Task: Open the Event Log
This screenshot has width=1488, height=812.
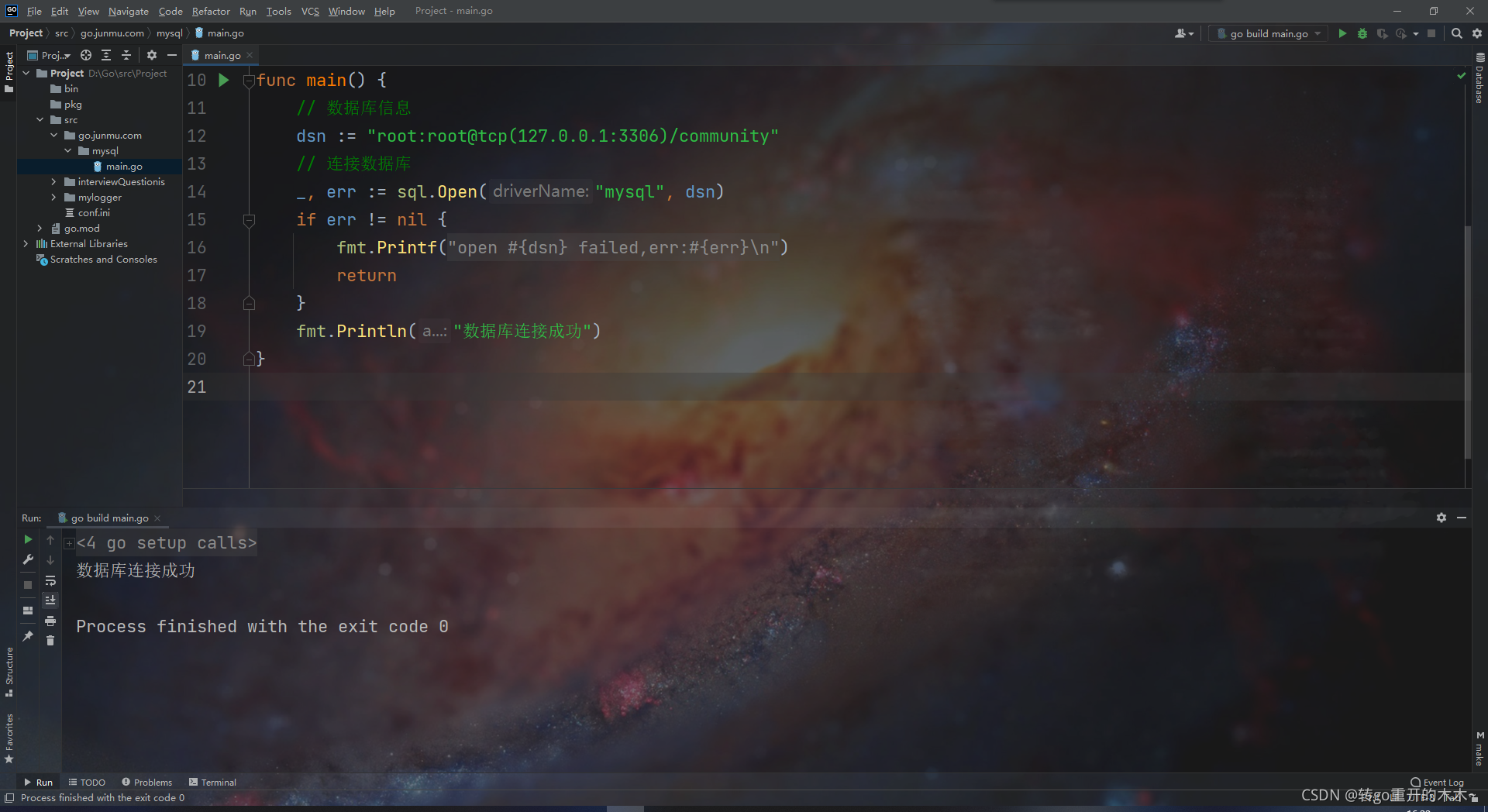Action: pyautogui.click(x=1438, y=782)
